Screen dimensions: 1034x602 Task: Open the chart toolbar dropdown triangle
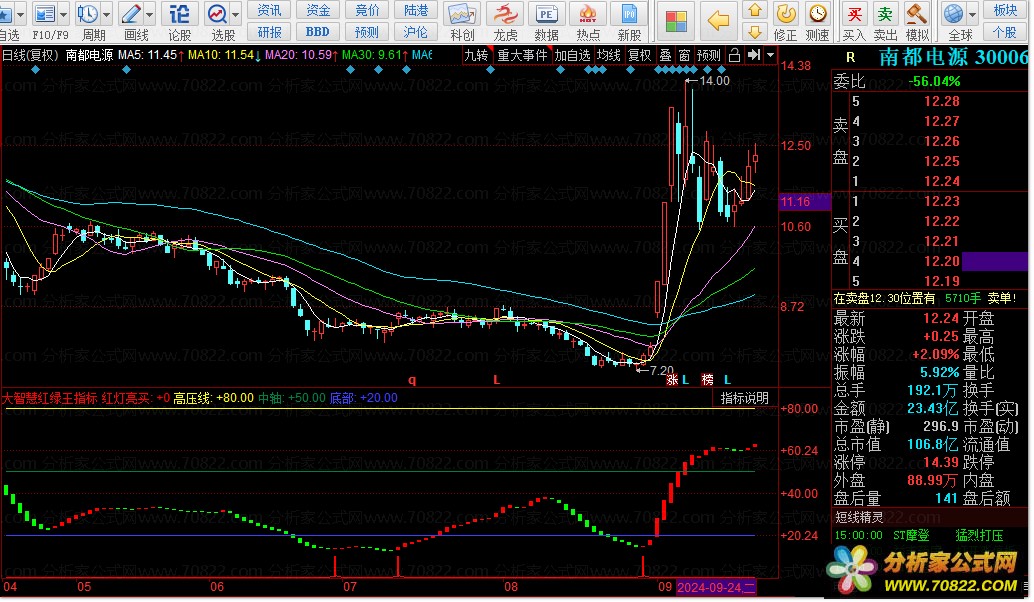(x=770, y=55)
